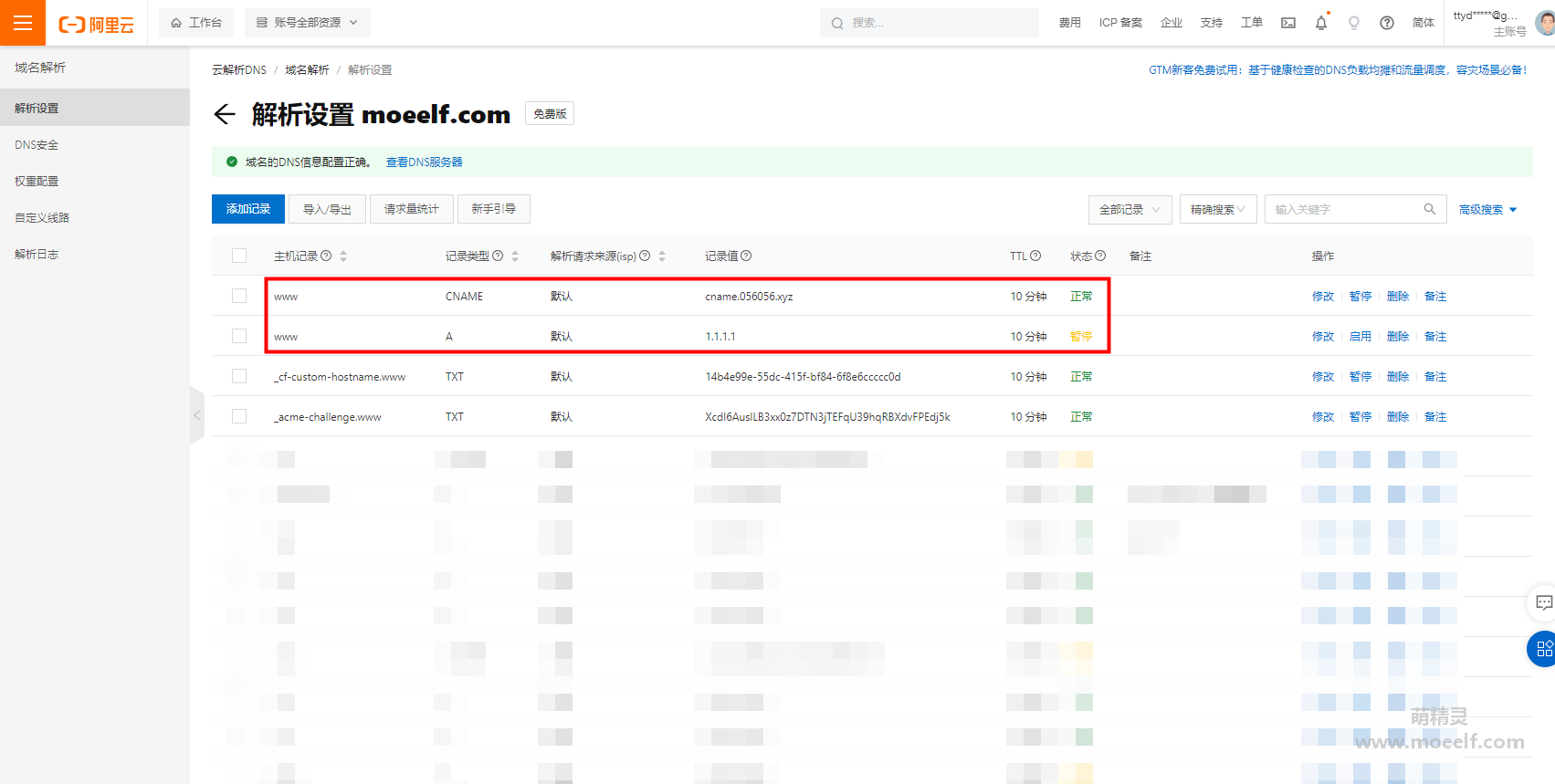Open the 全部记录 filter dropdown

coord(1130,209)
